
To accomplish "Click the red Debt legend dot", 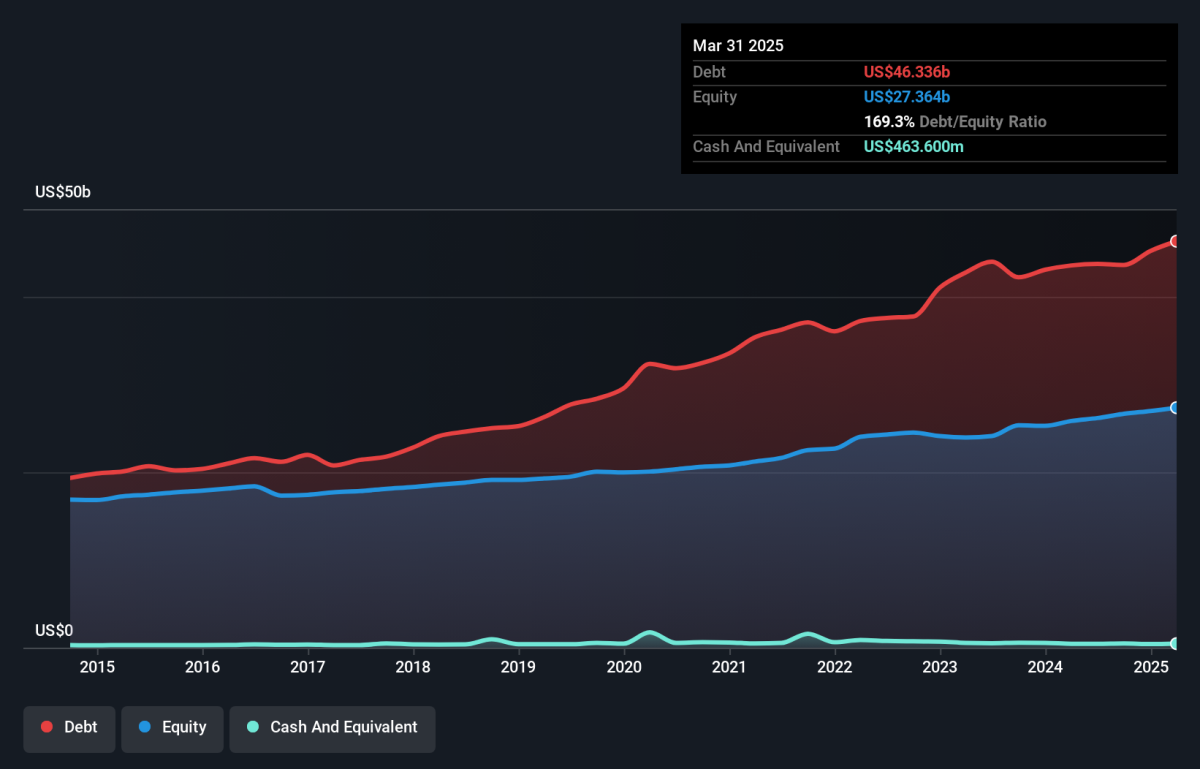I will pyautogui.click(x=47, y=727).
